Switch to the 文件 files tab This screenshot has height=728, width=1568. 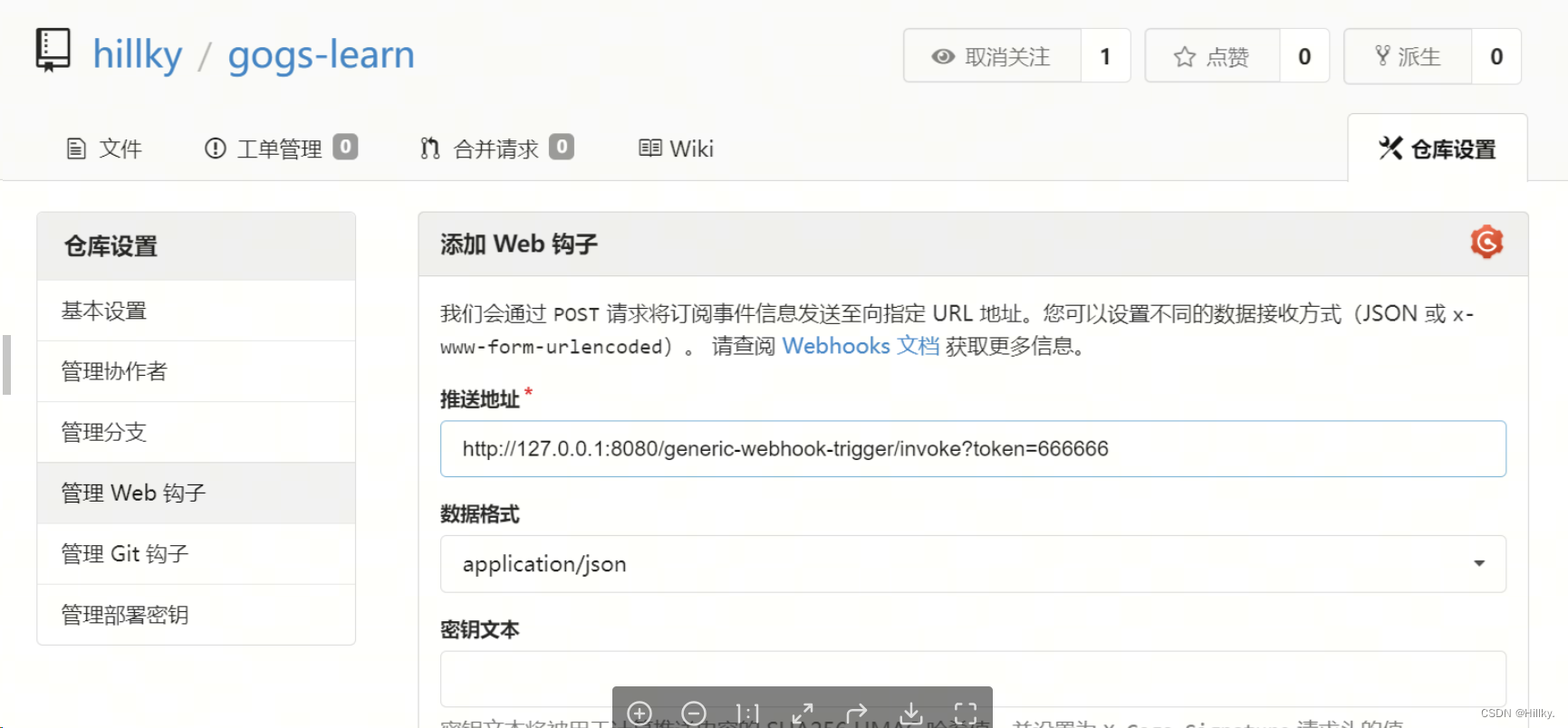104,148
